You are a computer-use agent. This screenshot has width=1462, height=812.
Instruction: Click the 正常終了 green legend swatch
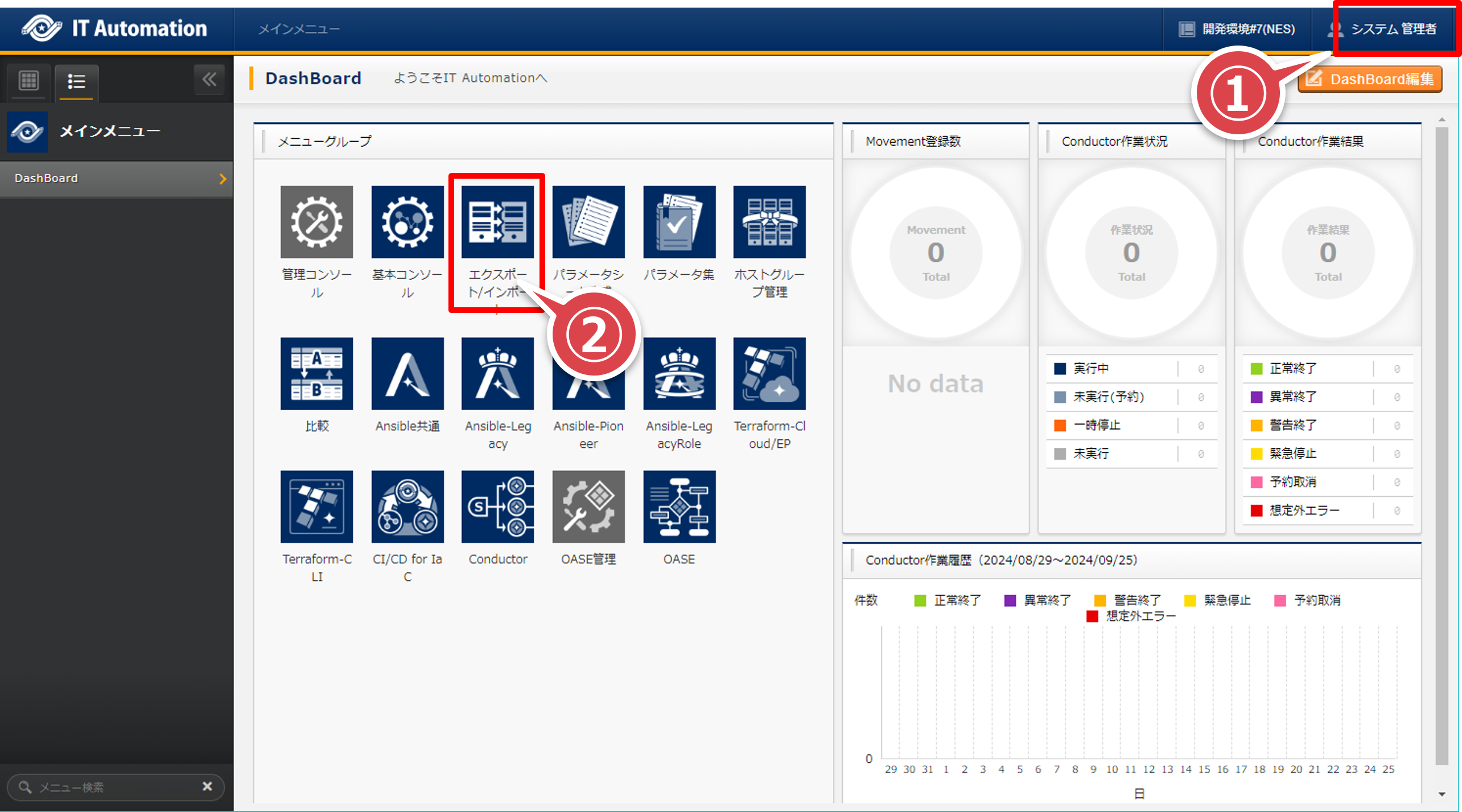(920, 600)
